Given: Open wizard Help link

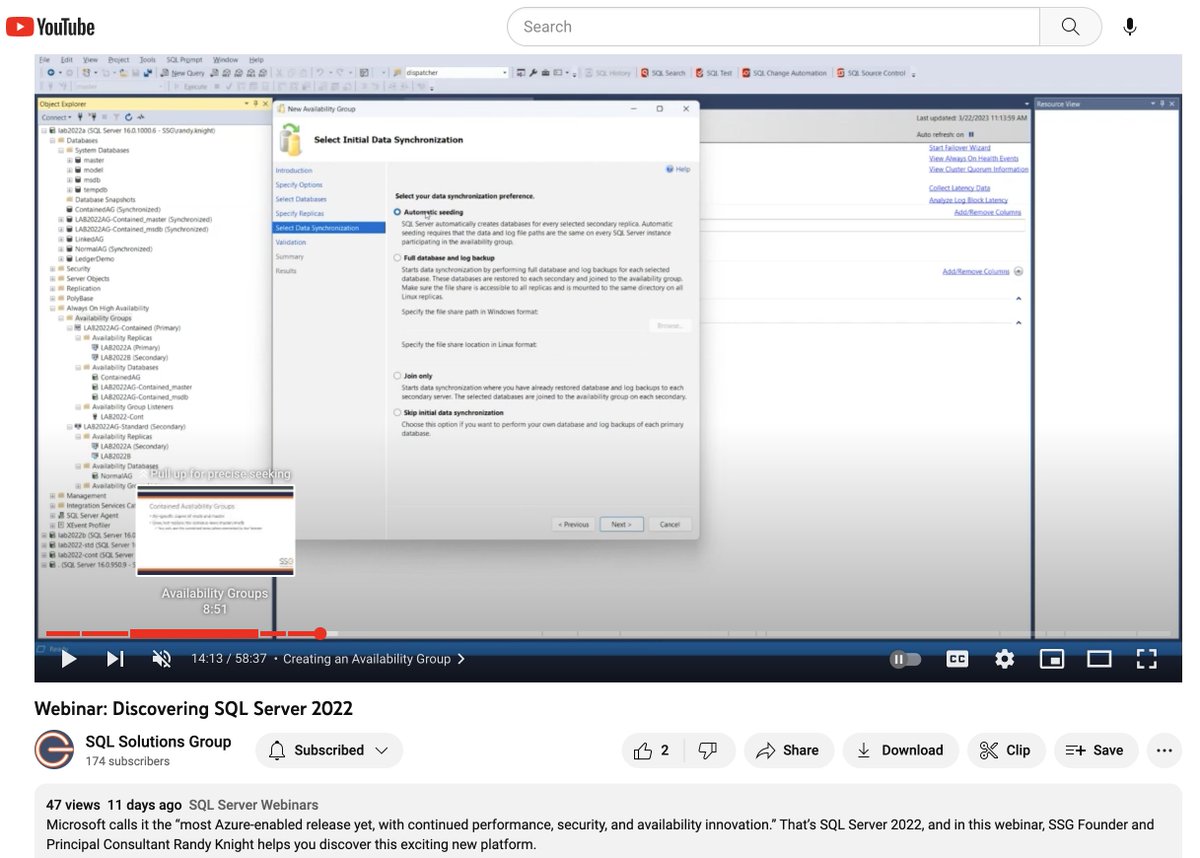Looking at the screenshot, I should click(x=678, y=170).
